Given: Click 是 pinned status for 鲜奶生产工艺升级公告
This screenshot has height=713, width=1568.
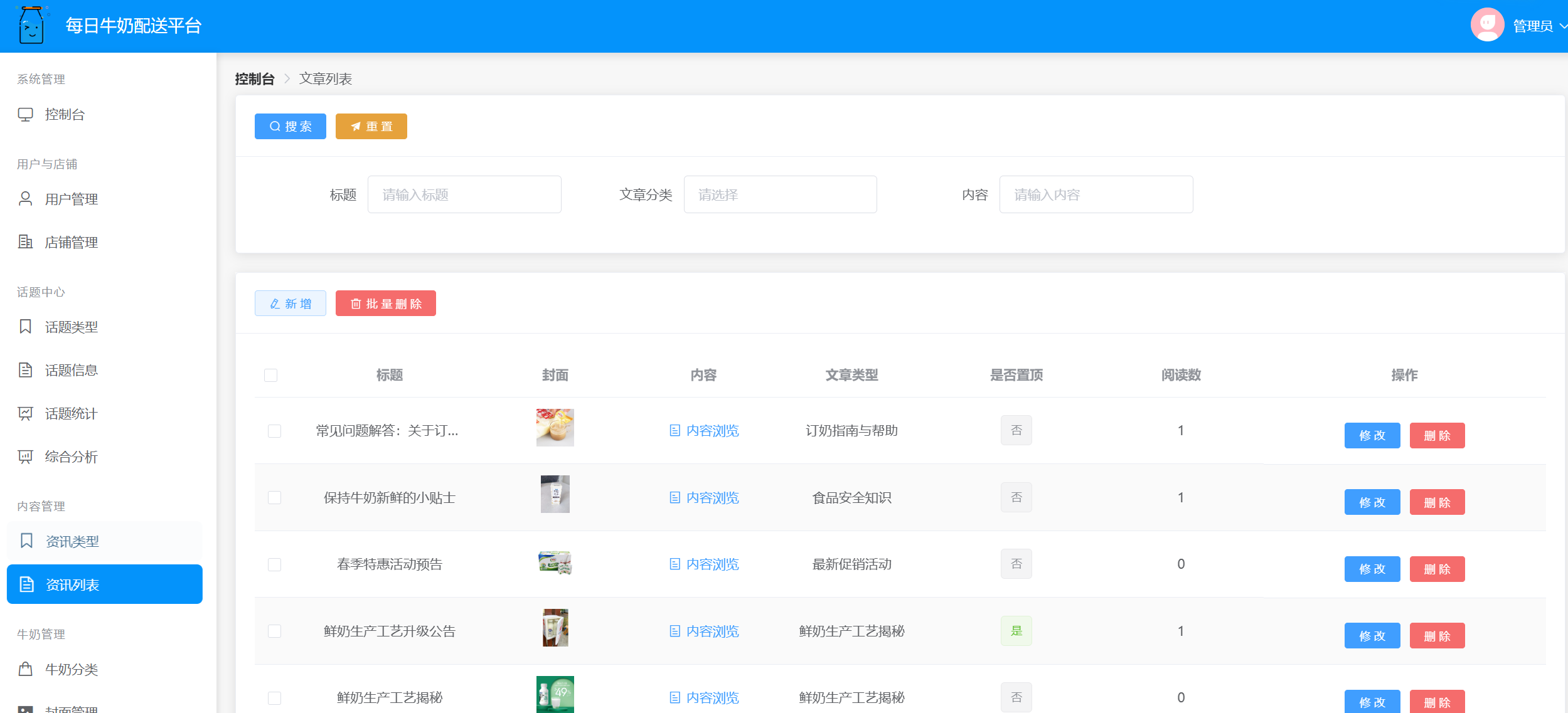Looking at the screenshot, I should [x=1016, y=631].
